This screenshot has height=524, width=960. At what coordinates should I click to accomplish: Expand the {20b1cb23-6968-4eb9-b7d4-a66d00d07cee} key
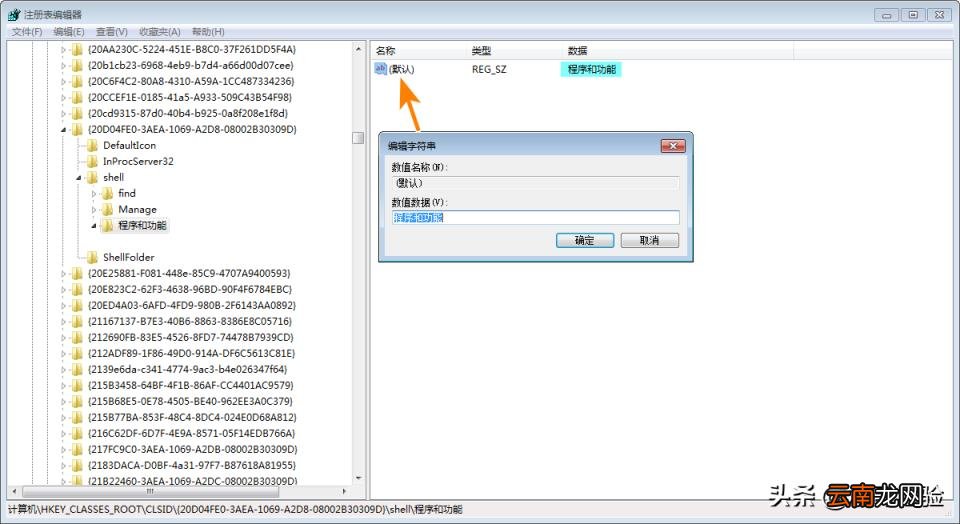(64, 66)
